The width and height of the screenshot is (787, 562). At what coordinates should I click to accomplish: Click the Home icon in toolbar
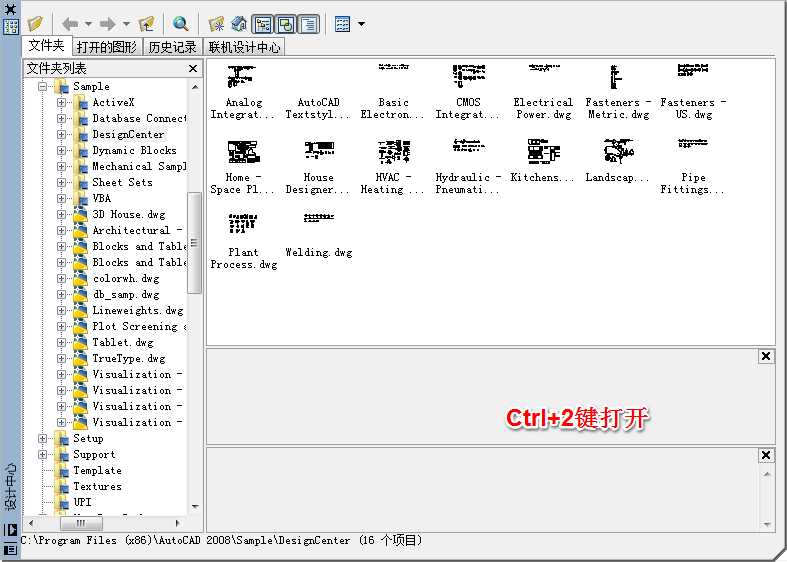coord(239,24)
